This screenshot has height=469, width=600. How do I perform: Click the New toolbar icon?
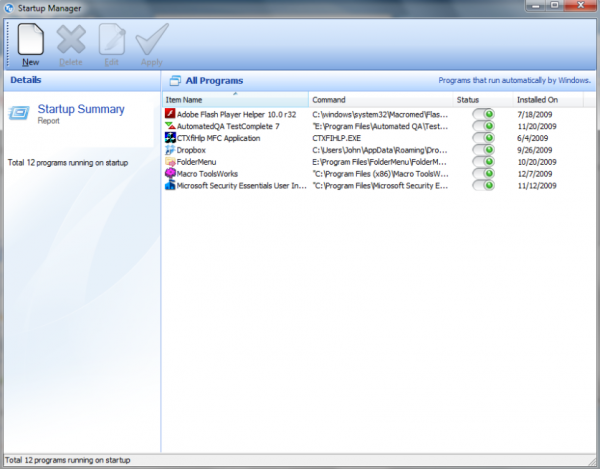point(31,39)
